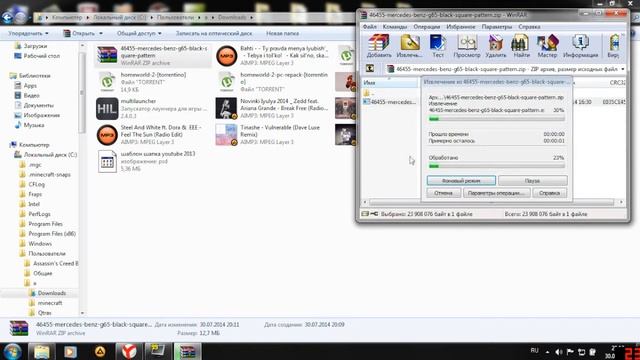Click the WinRAR Delete (Удалить) toolbar icon
Screen dimensions: 640x360
[x=496, y=46]
